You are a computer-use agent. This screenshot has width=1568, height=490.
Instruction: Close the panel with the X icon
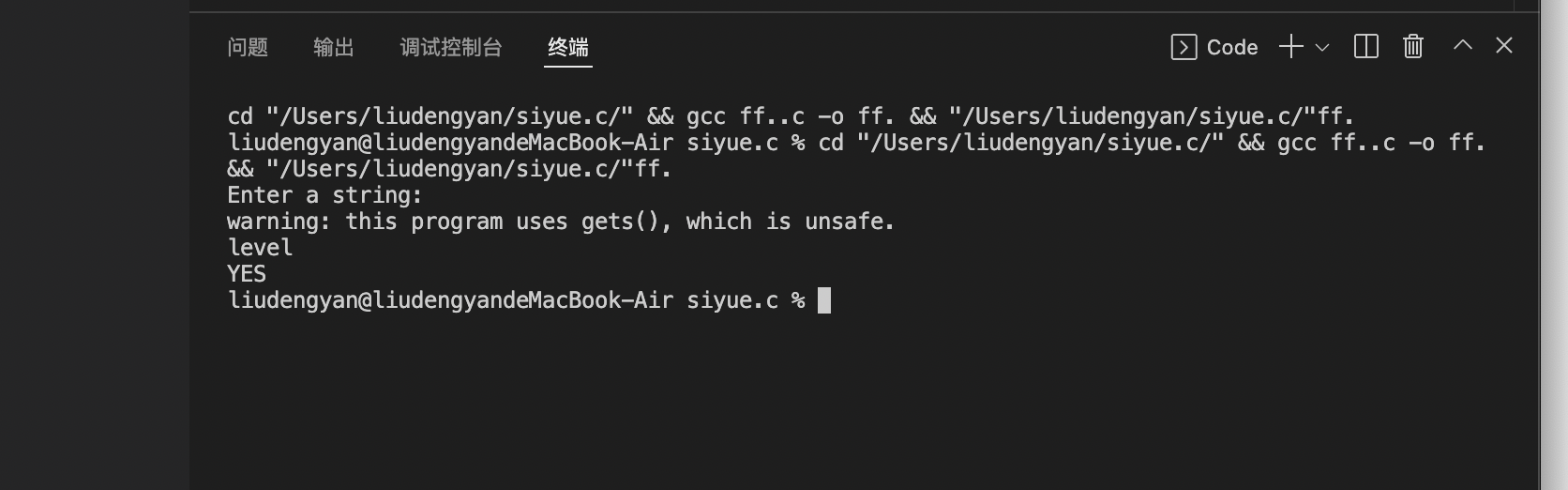tap(1504, 45)
